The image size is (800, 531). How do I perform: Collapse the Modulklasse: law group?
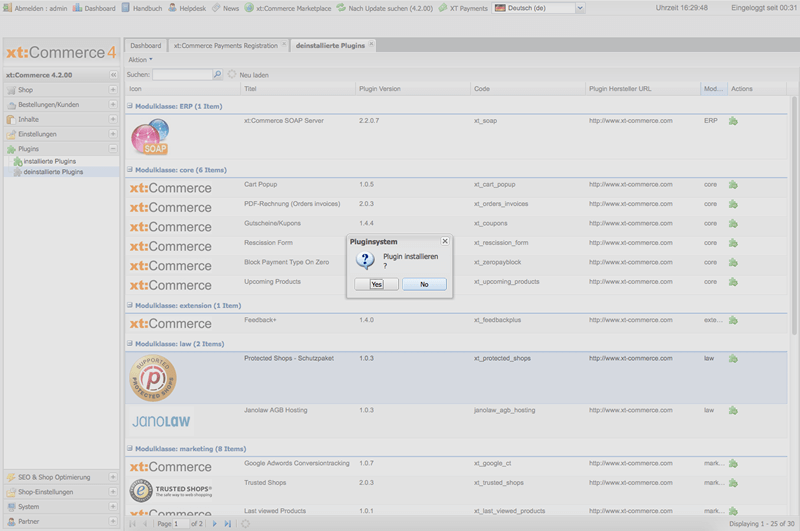click(x=130, y=344)
